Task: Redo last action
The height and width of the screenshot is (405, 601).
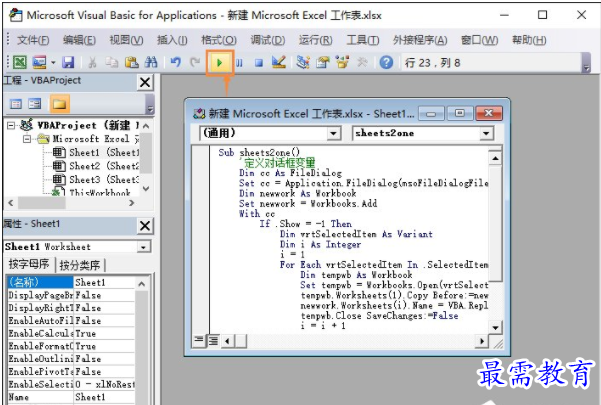Action: click(x=195, y=62)
